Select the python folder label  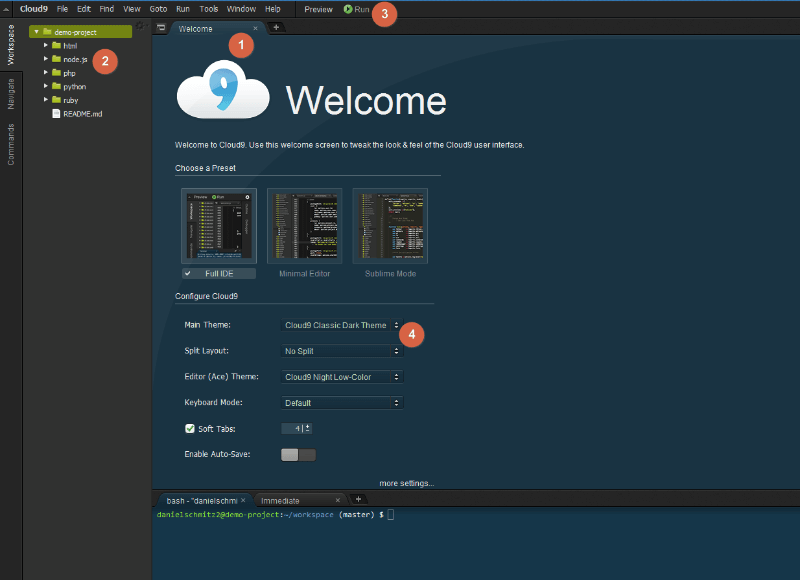[74, 87]
